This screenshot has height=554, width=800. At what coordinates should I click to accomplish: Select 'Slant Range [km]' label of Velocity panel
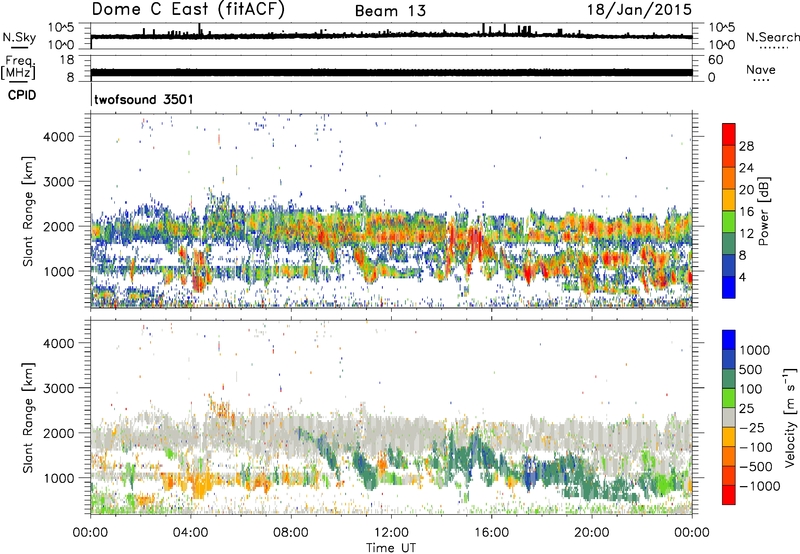[x=28, y=417]
